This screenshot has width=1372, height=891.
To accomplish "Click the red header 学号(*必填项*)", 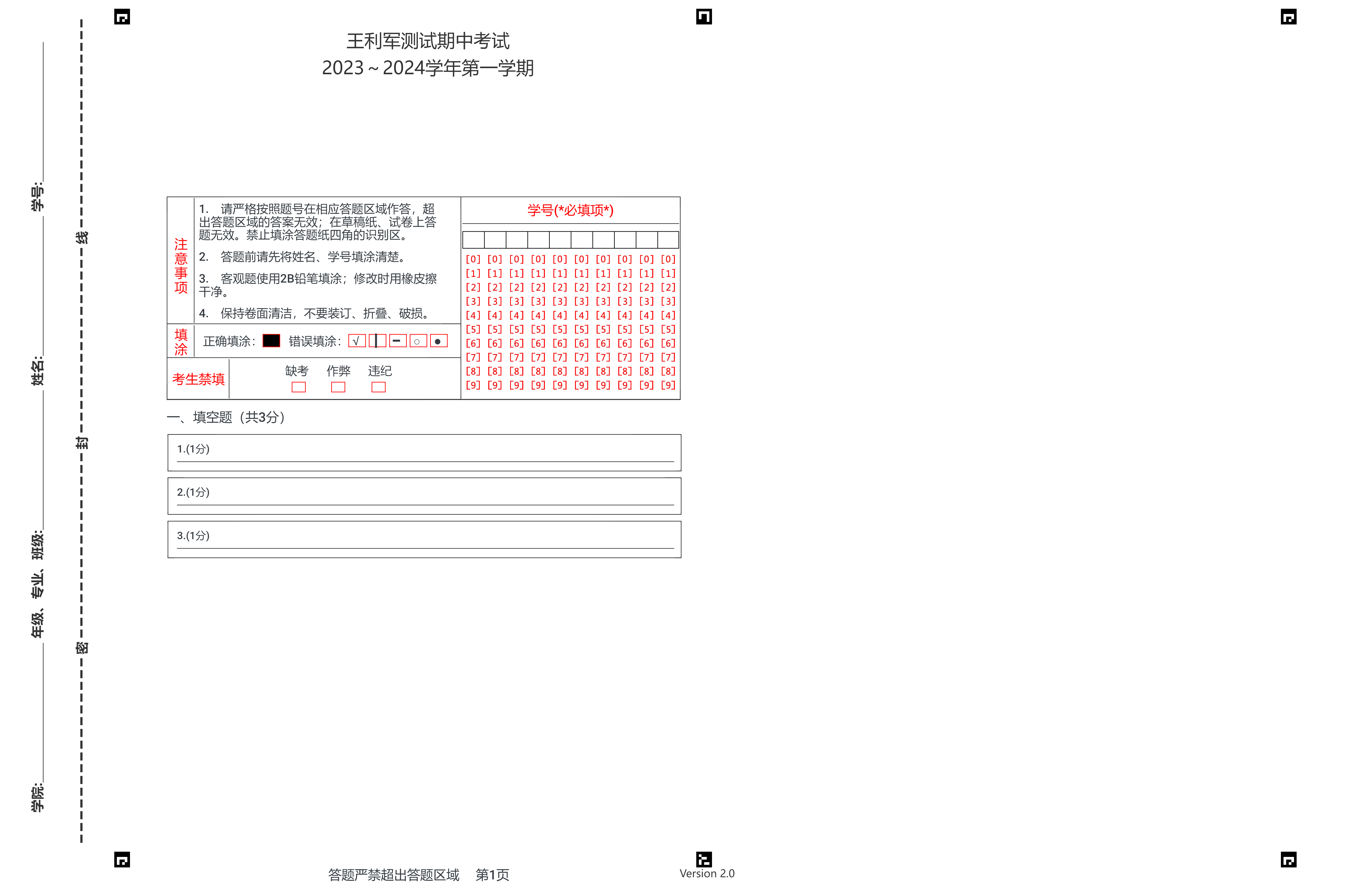I will (570, 210).
